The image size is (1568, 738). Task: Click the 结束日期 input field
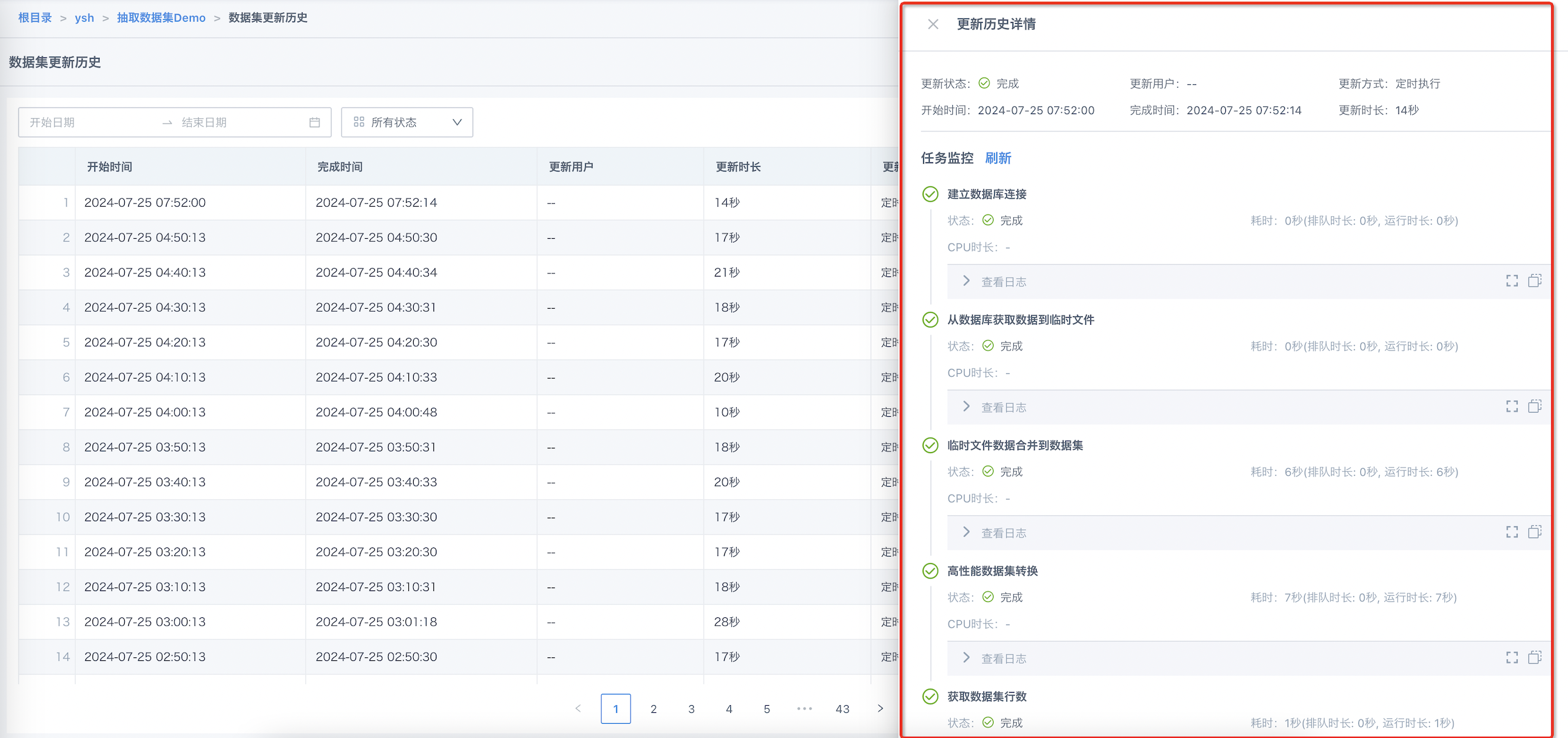click(241, 122)
